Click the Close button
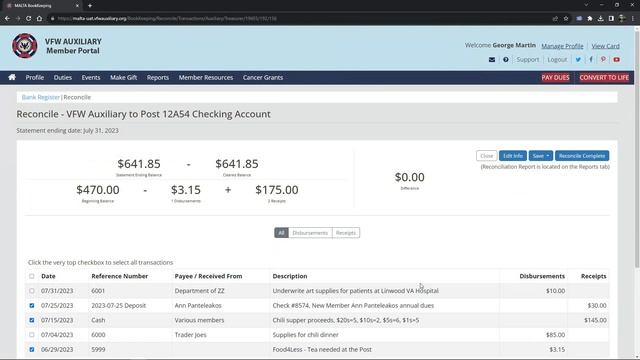 tap(487, 156)
